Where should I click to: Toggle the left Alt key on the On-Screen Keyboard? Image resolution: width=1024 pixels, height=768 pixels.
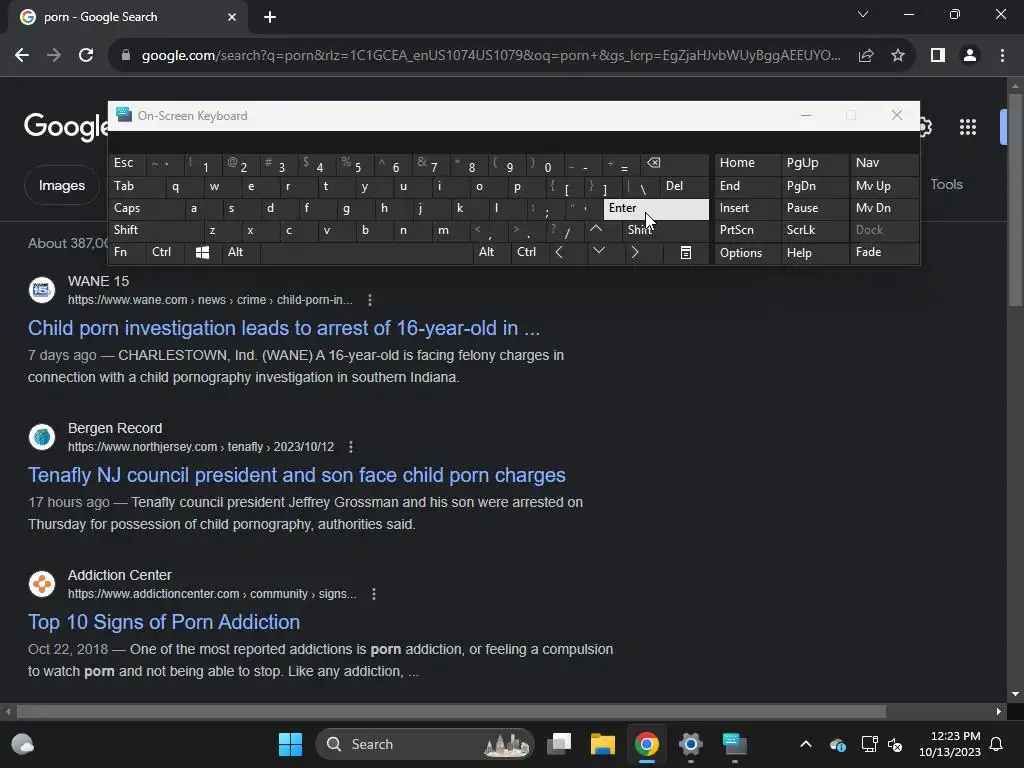pyautogui.click(x=240, y=253)
